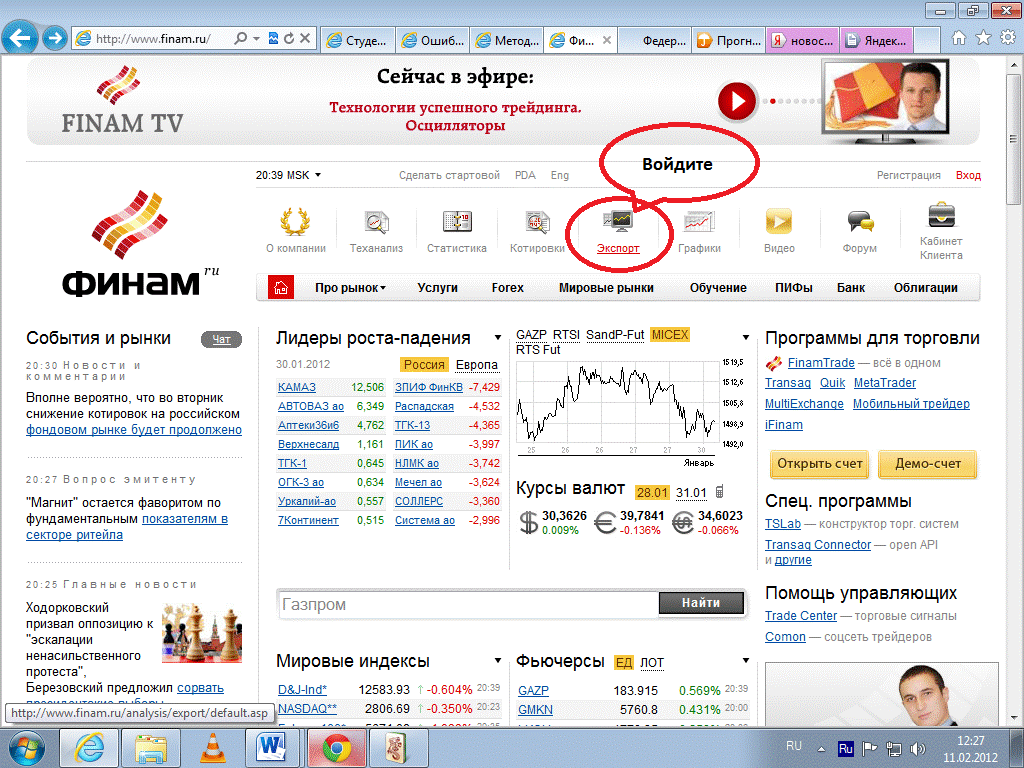Open the address bar search dropdown
1024x768 pixels.
coord(257,39)
